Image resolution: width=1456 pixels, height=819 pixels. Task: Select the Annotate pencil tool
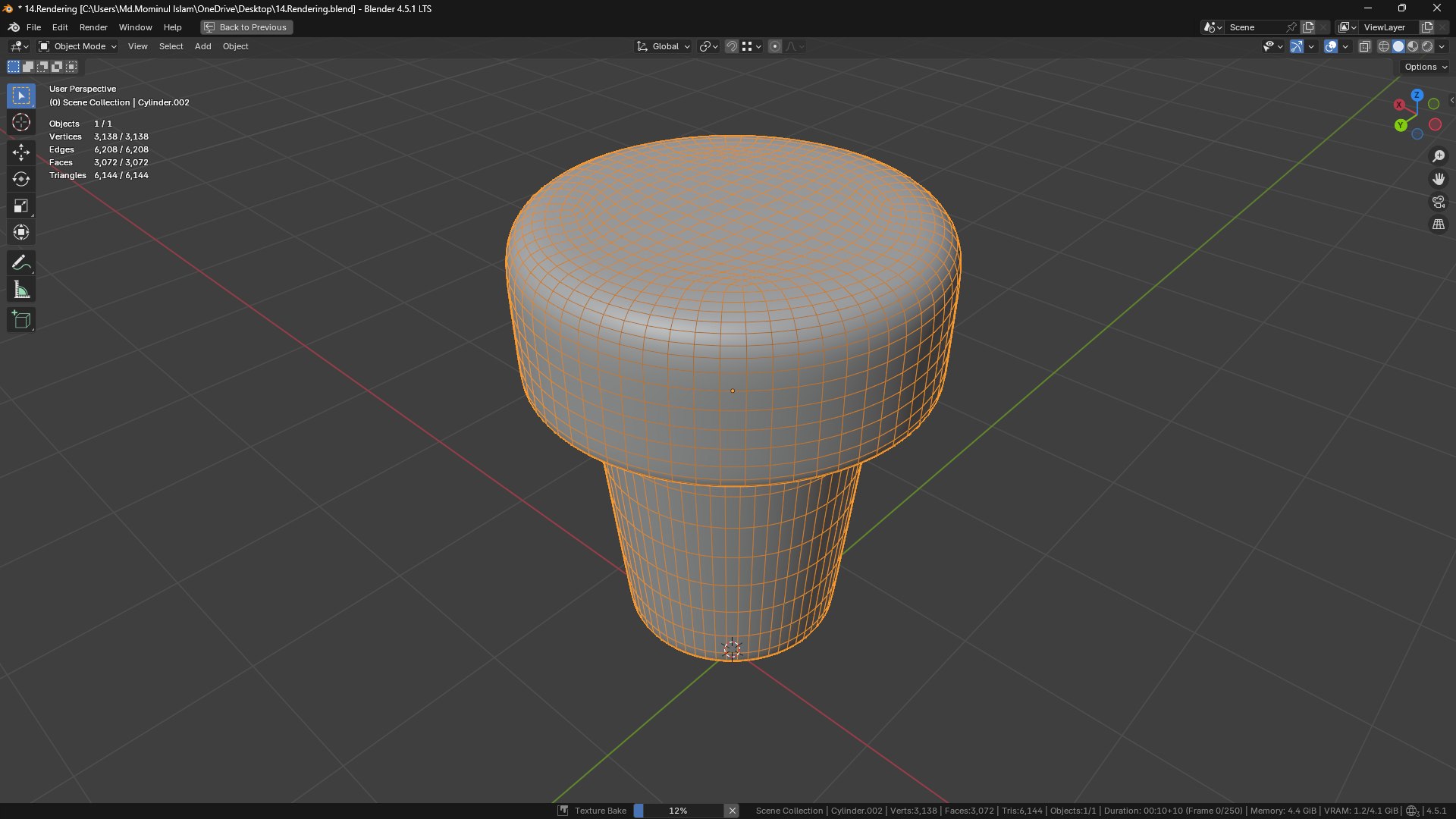click(21, 263)
